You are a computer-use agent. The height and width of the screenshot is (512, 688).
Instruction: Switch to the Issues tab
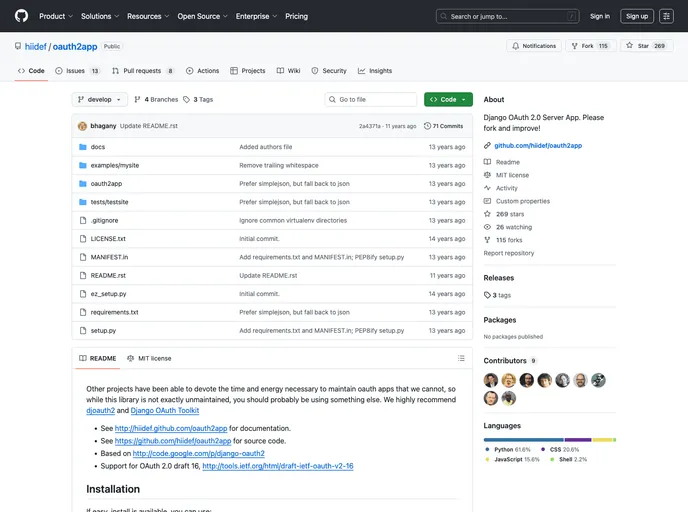click(x=77, y=71)
